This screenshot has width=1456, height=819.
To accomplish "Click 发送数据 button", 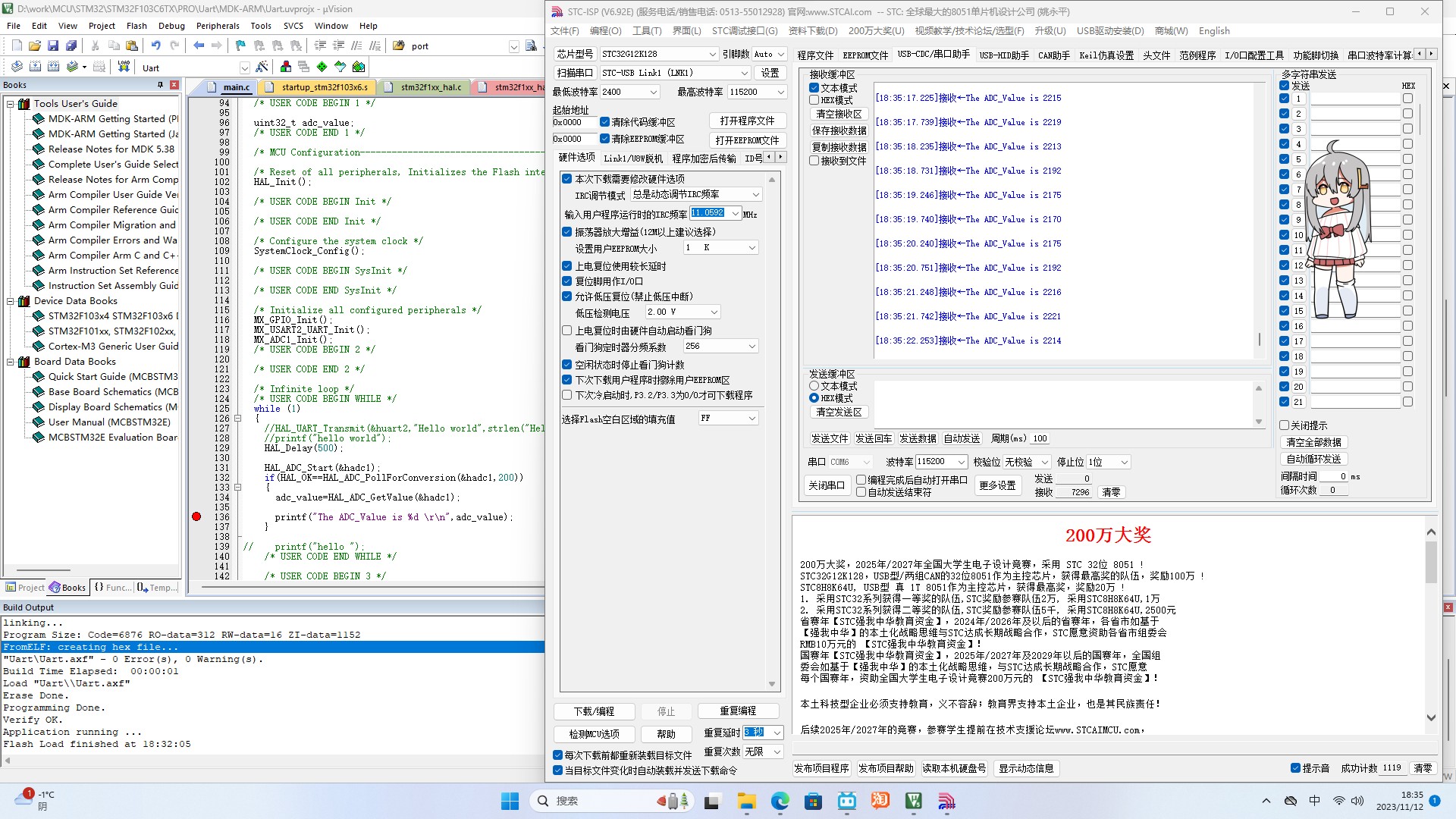I will point(918,438).
